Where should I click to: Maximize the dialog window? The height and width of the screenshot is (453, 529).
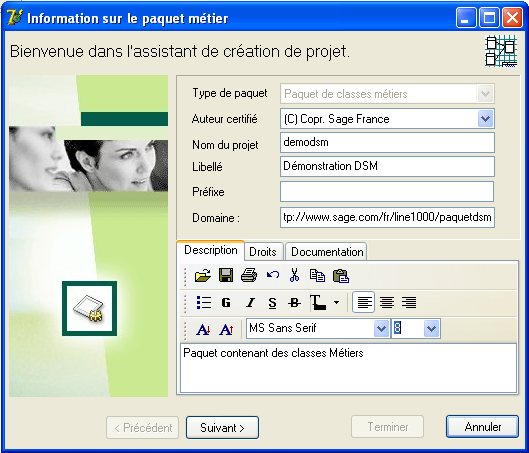489,18
